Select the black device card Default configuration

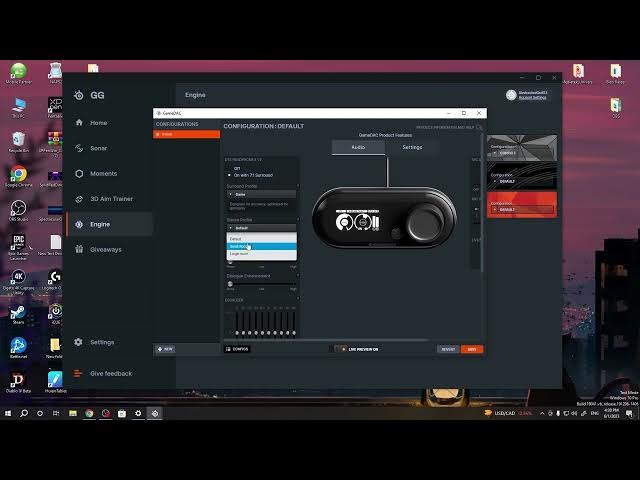pyautogui.click(x=522, y=176)
